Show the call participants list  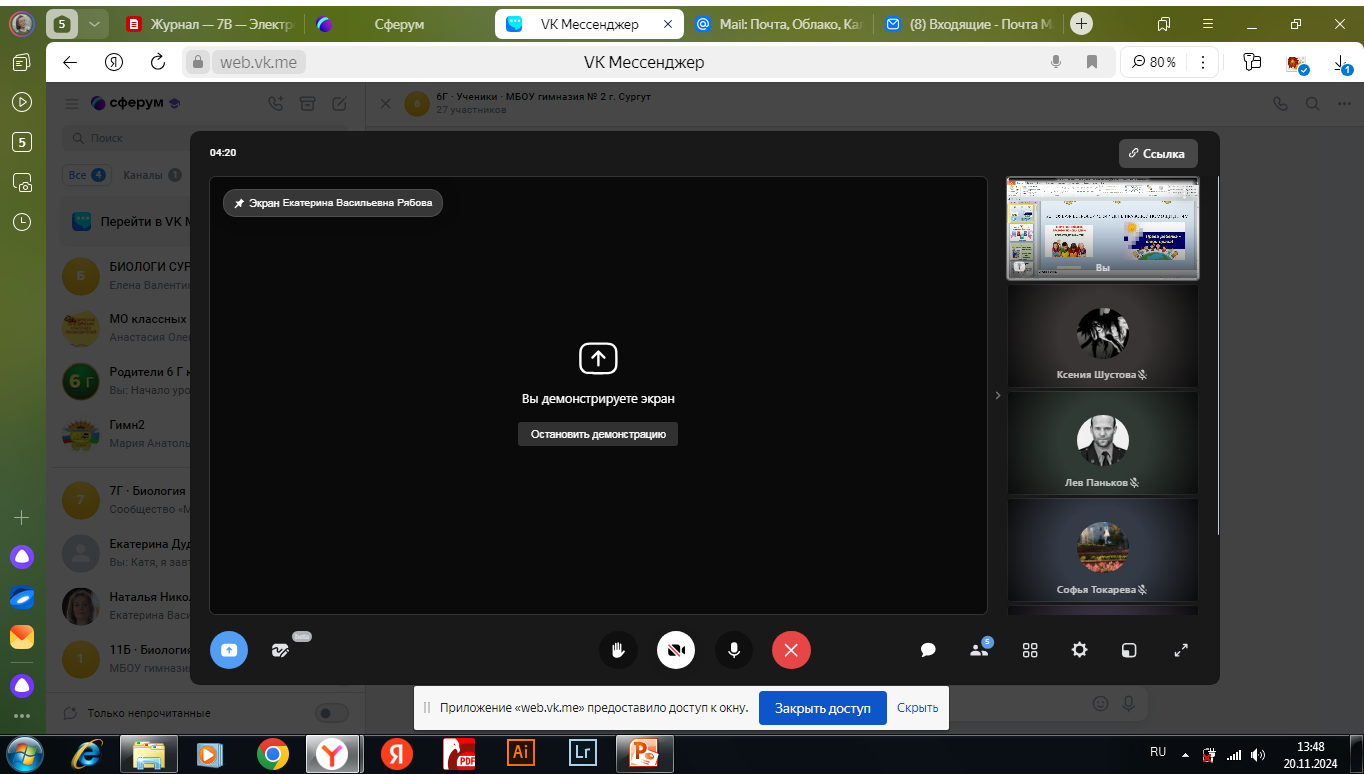coord(979,650)
